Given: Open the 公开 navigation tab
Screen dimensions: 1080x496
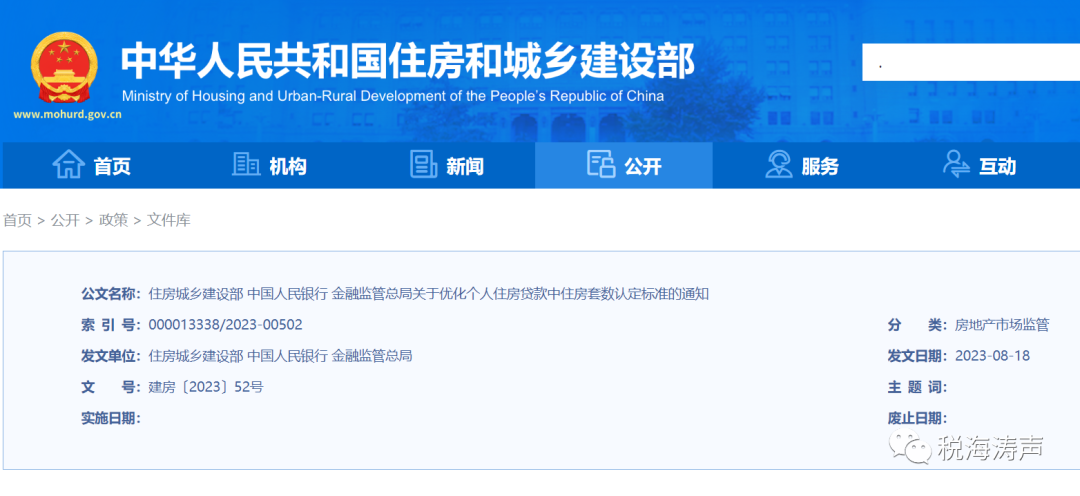Looking at the screenshot, I should point(624,165).
